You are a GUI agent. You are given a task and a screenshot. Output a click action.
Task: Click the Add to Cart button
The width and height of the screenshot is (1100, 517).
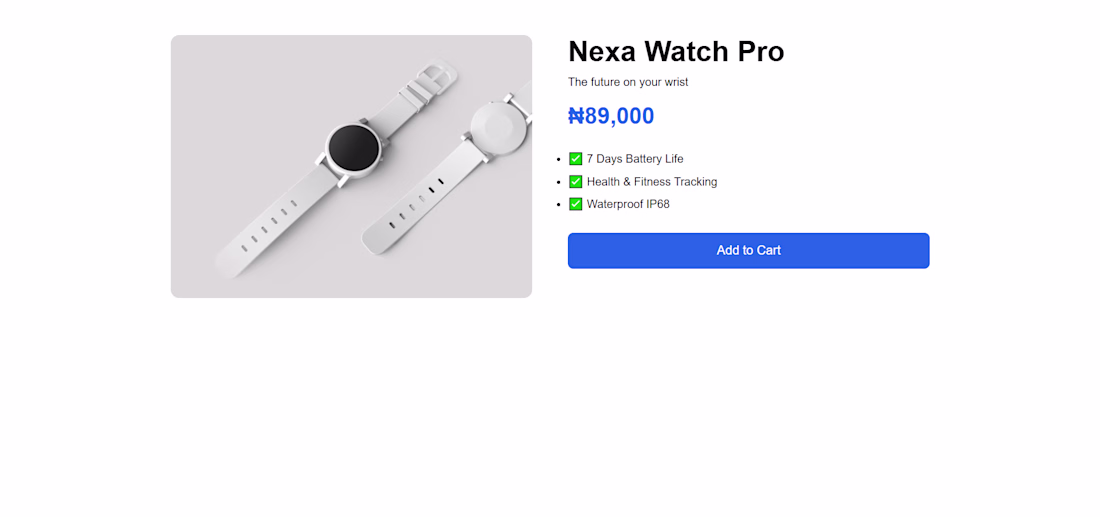pos(749,250)
